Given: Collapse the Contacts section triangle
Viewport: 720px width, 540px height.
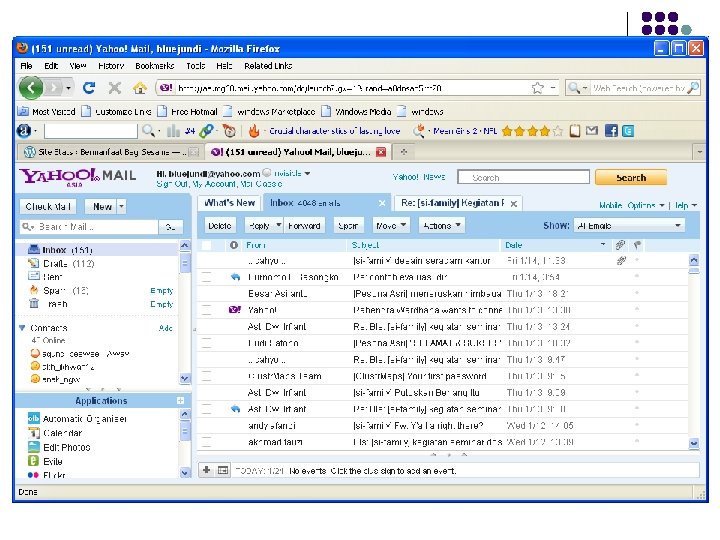Looking at the screenshot, I should (22, 328).
